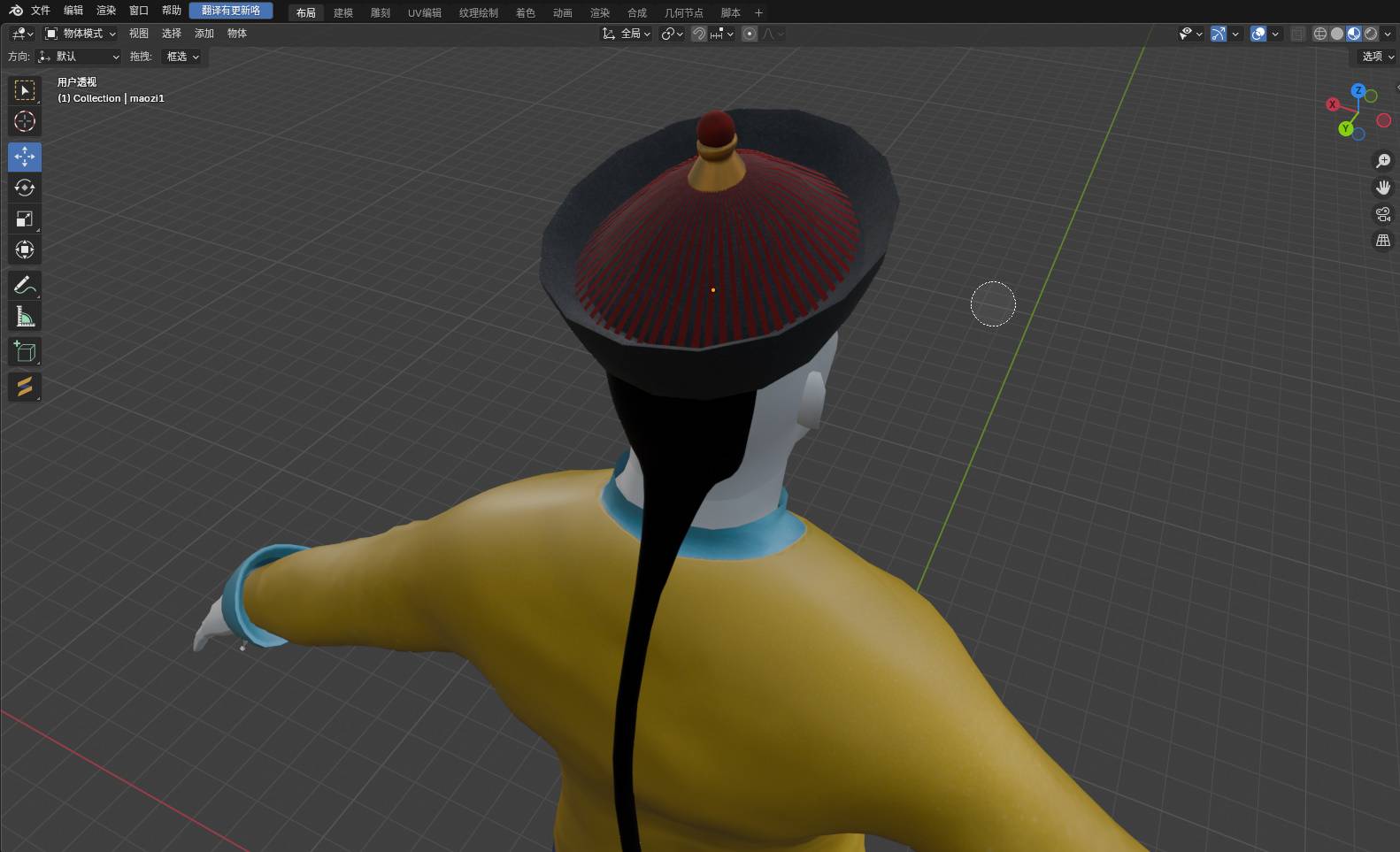
Task: Toggle proportional editing button
Action: 750,34
